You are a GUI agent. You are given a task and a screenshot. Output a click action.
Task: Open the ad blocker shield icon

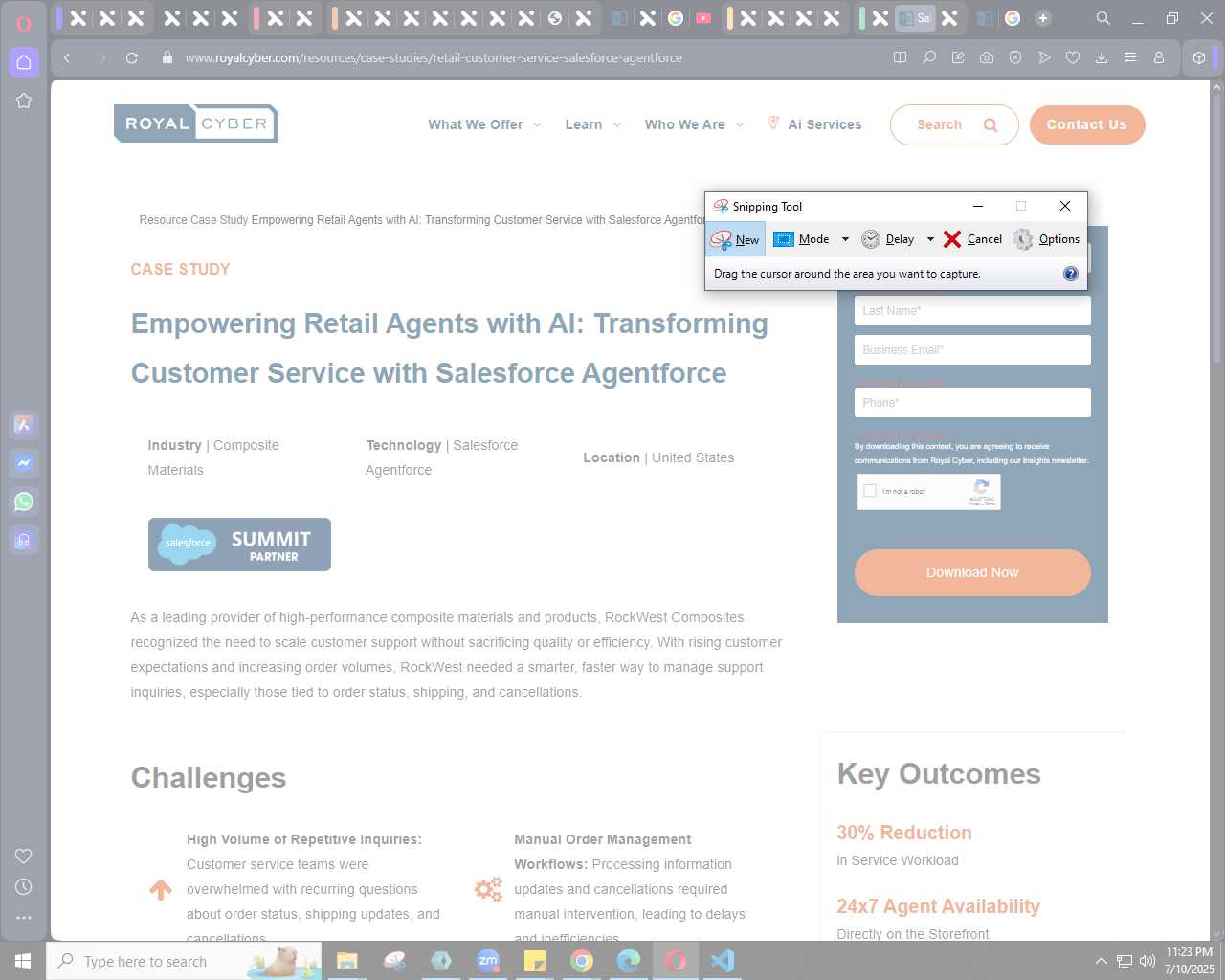[1015, 57]
